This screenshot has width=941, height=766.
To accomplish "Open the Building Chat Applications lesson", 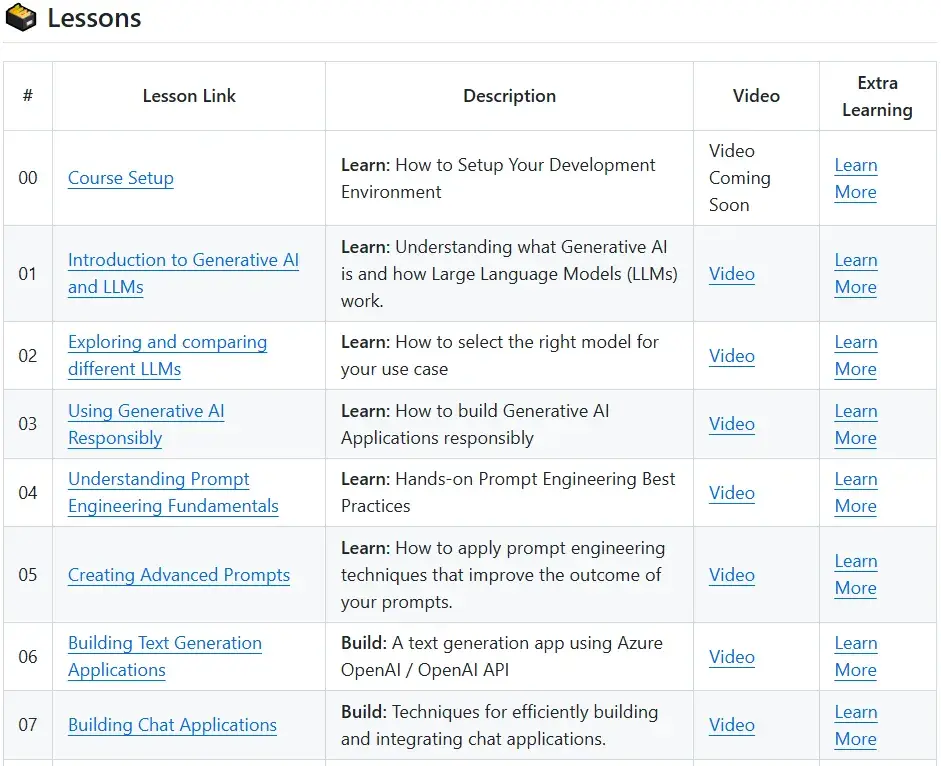I will (172, 725).
